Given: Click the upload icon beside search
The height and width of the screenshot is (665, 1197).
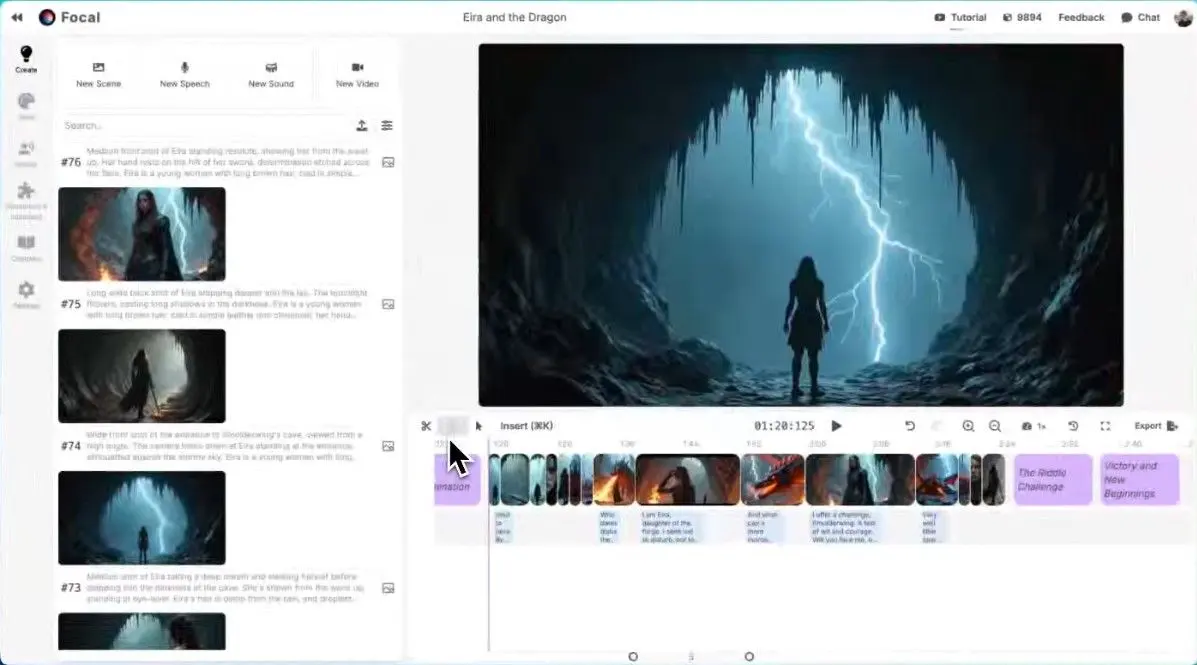Looking at the screenshot, I should coord(362,125).
